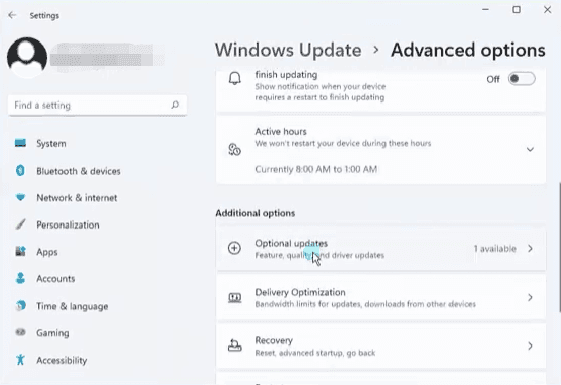Click the '1 available' text
This screenshot has height=385, width=561.
coord(495,249)
